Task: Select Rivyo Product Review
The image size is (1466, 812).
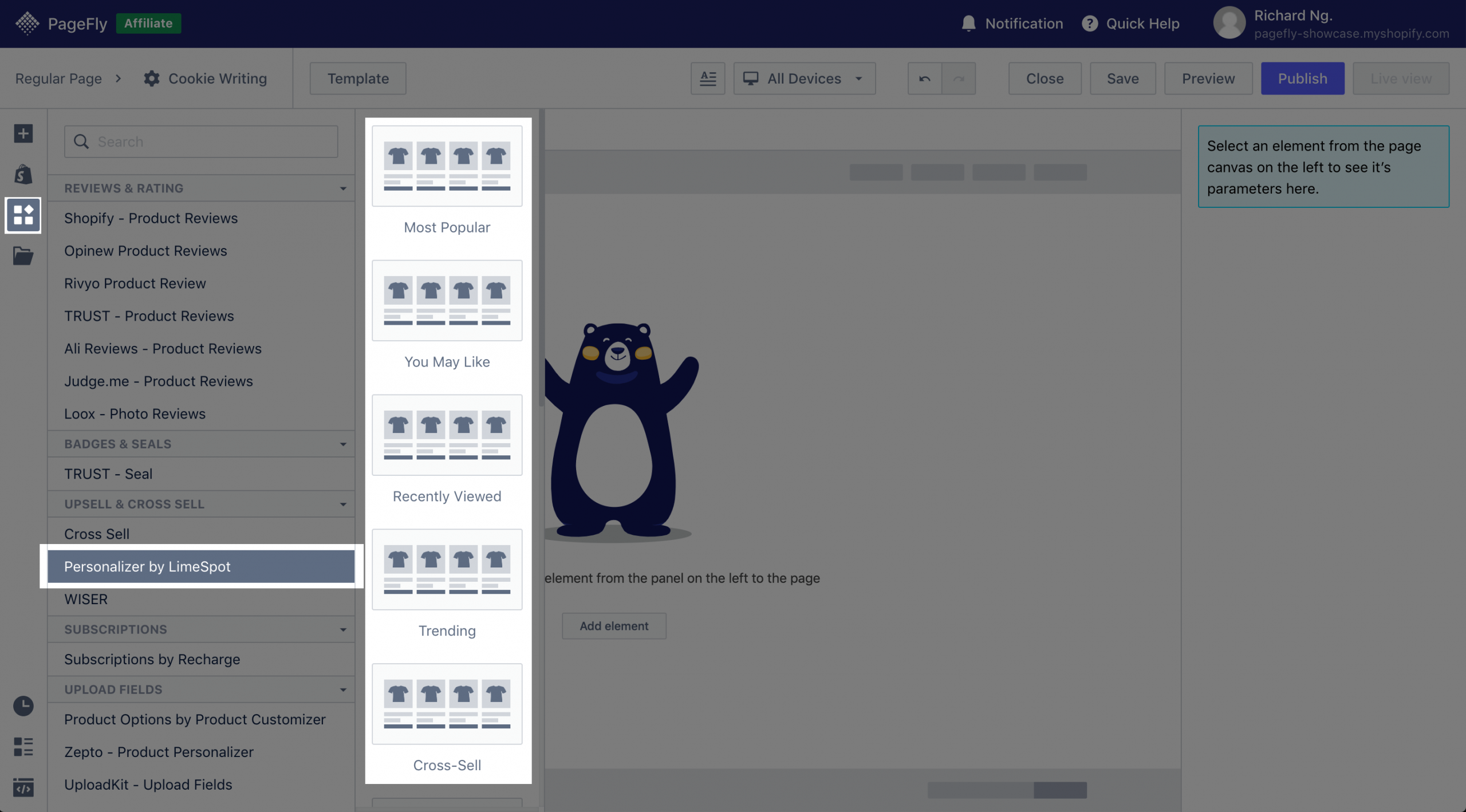Action: point(201,283)
